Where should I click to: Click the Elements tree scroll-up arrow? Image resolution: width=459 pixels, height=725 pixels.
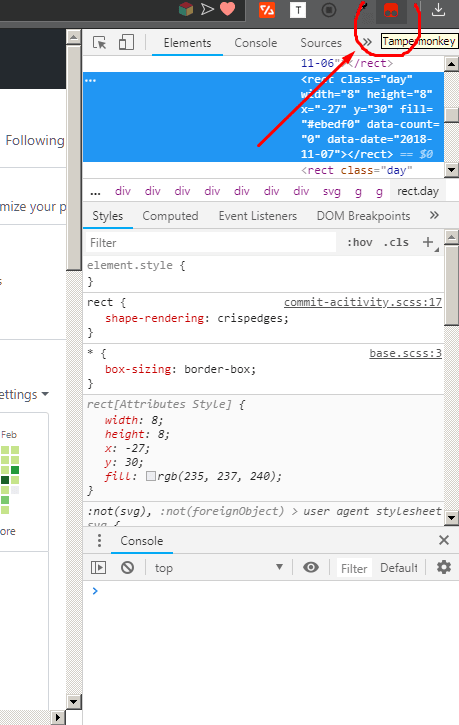tap(451, 63)
